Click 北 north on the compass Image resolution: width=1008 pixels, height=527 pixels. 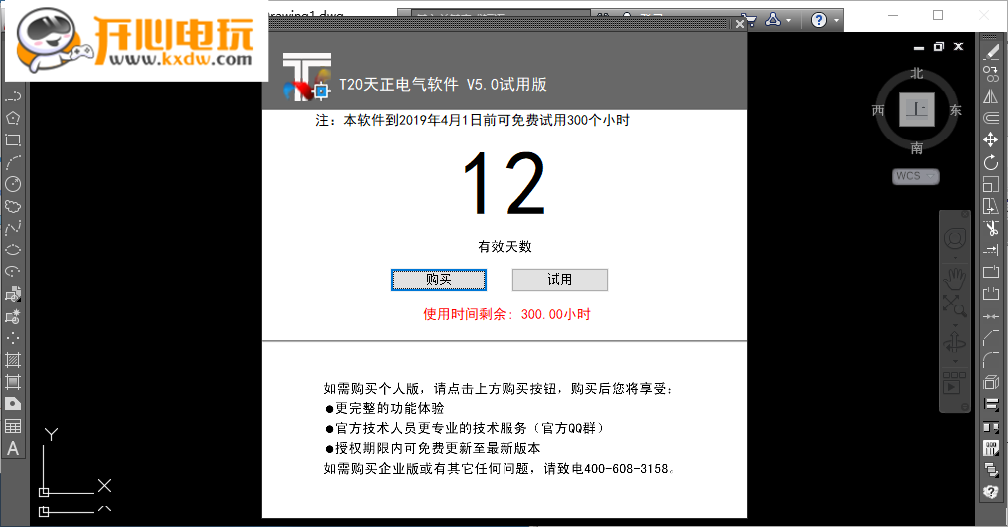coord(917,73)
